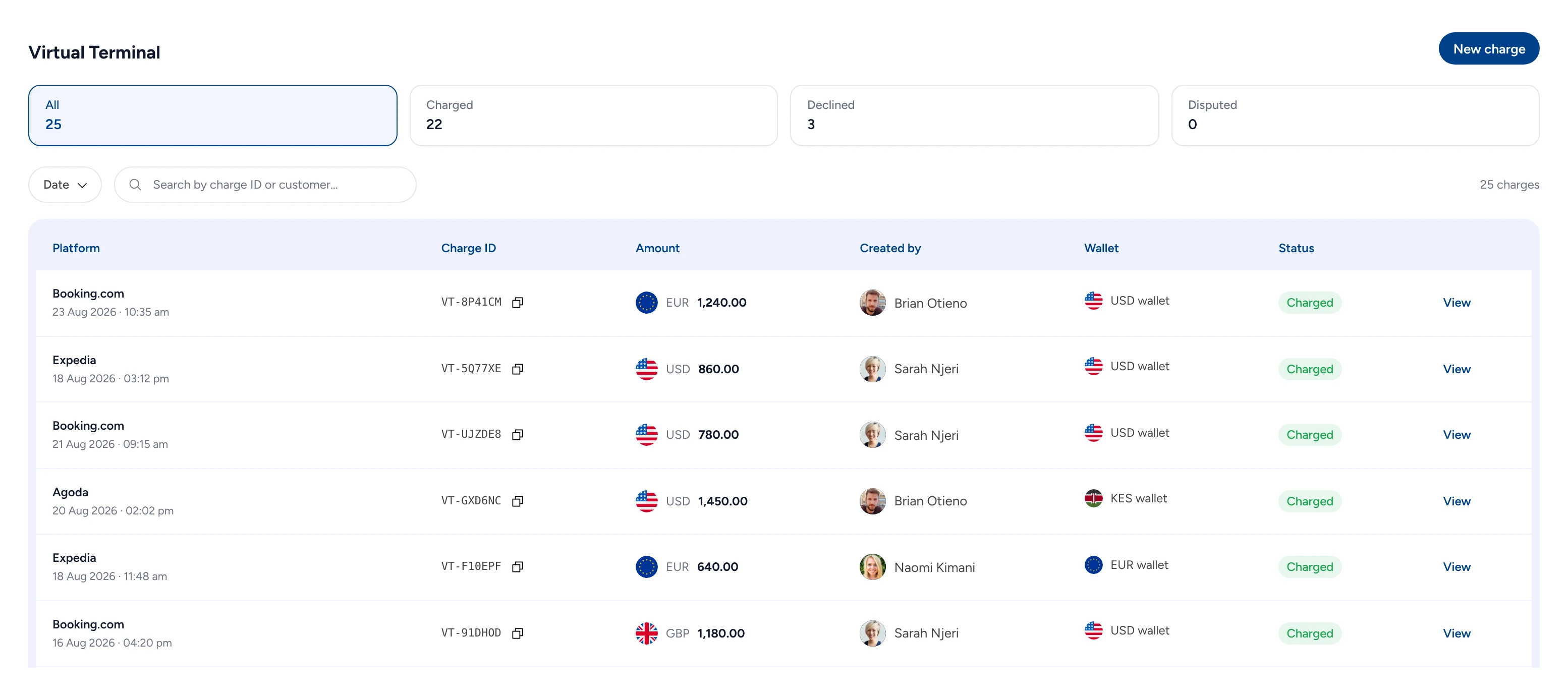Create a New charge
Screen dimensions: 1568x696
click(1489, 49)
